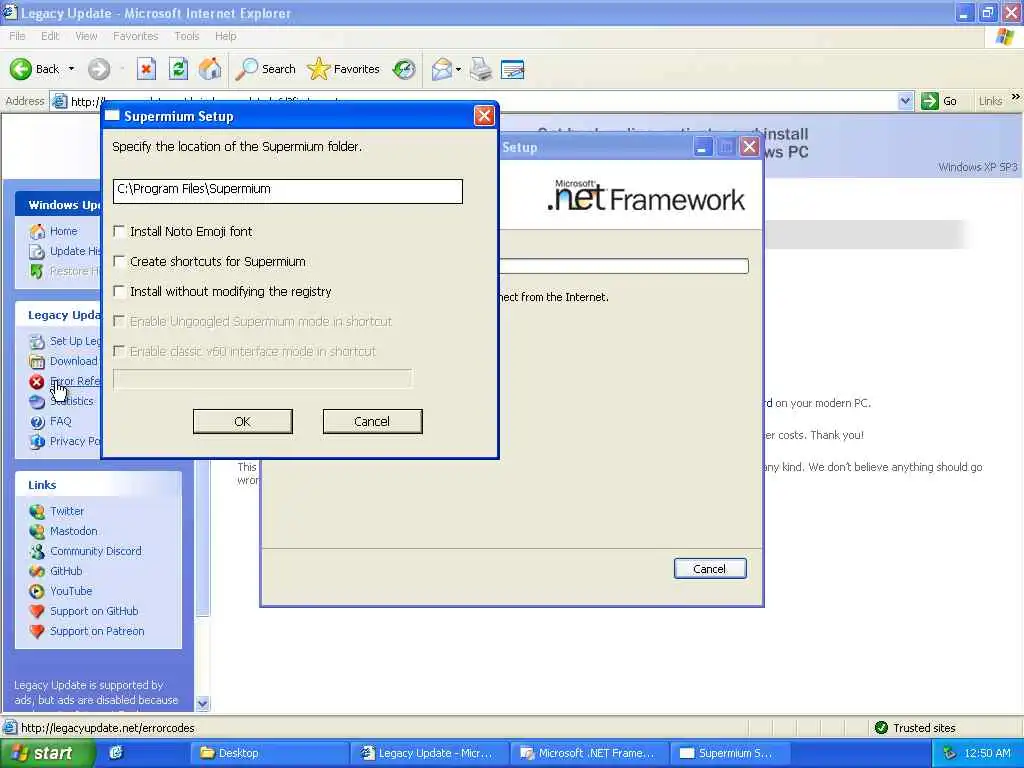This screenshot has height=768, width=1024.
Task: Click the Go button beside address bar
Action: pos(939,101)
